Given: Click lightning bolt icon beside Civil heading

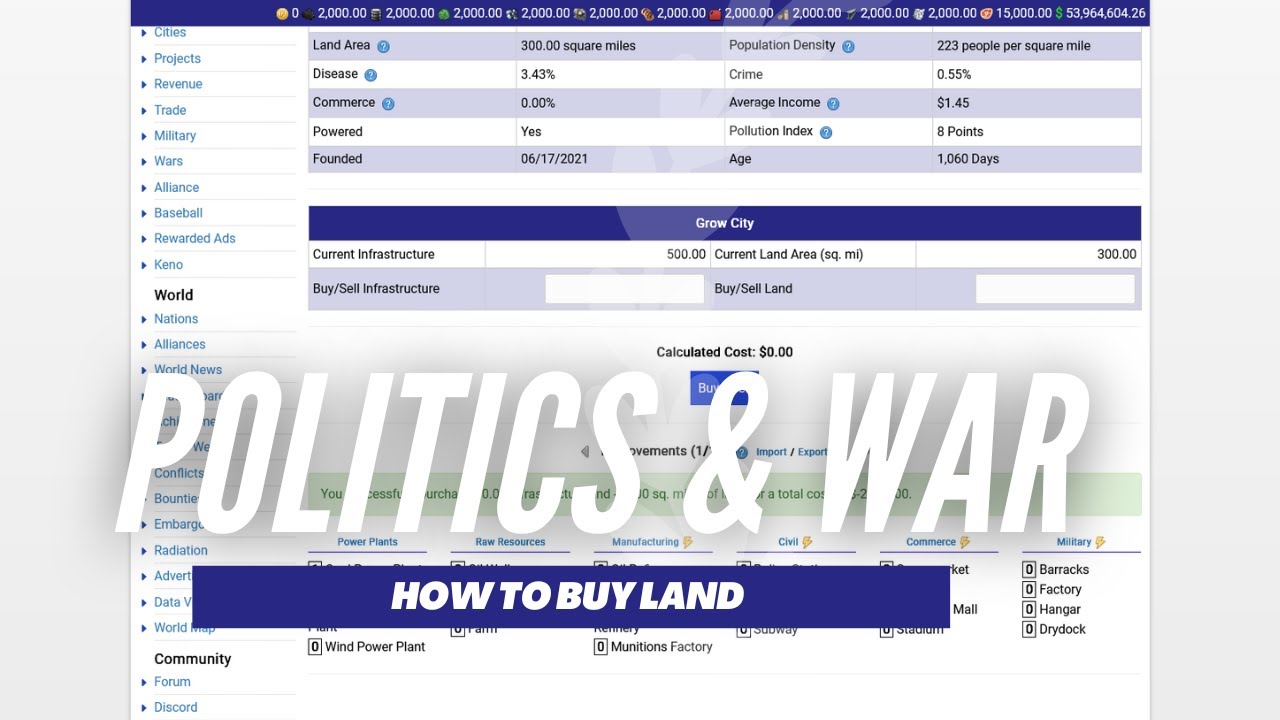Looking at the screenshot, I should (x=808, y=542).
